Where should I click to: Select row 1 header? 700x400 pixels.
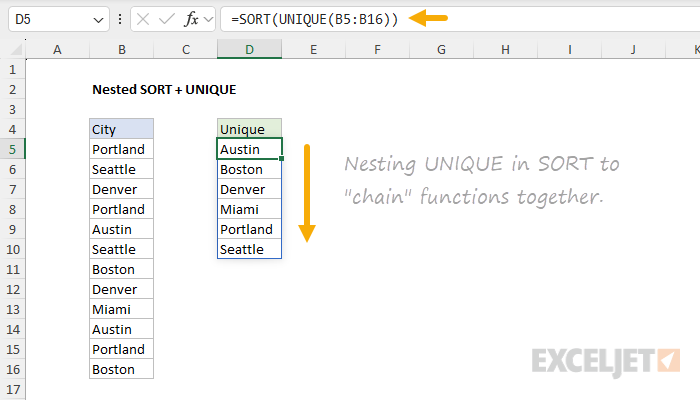point(12,70)
